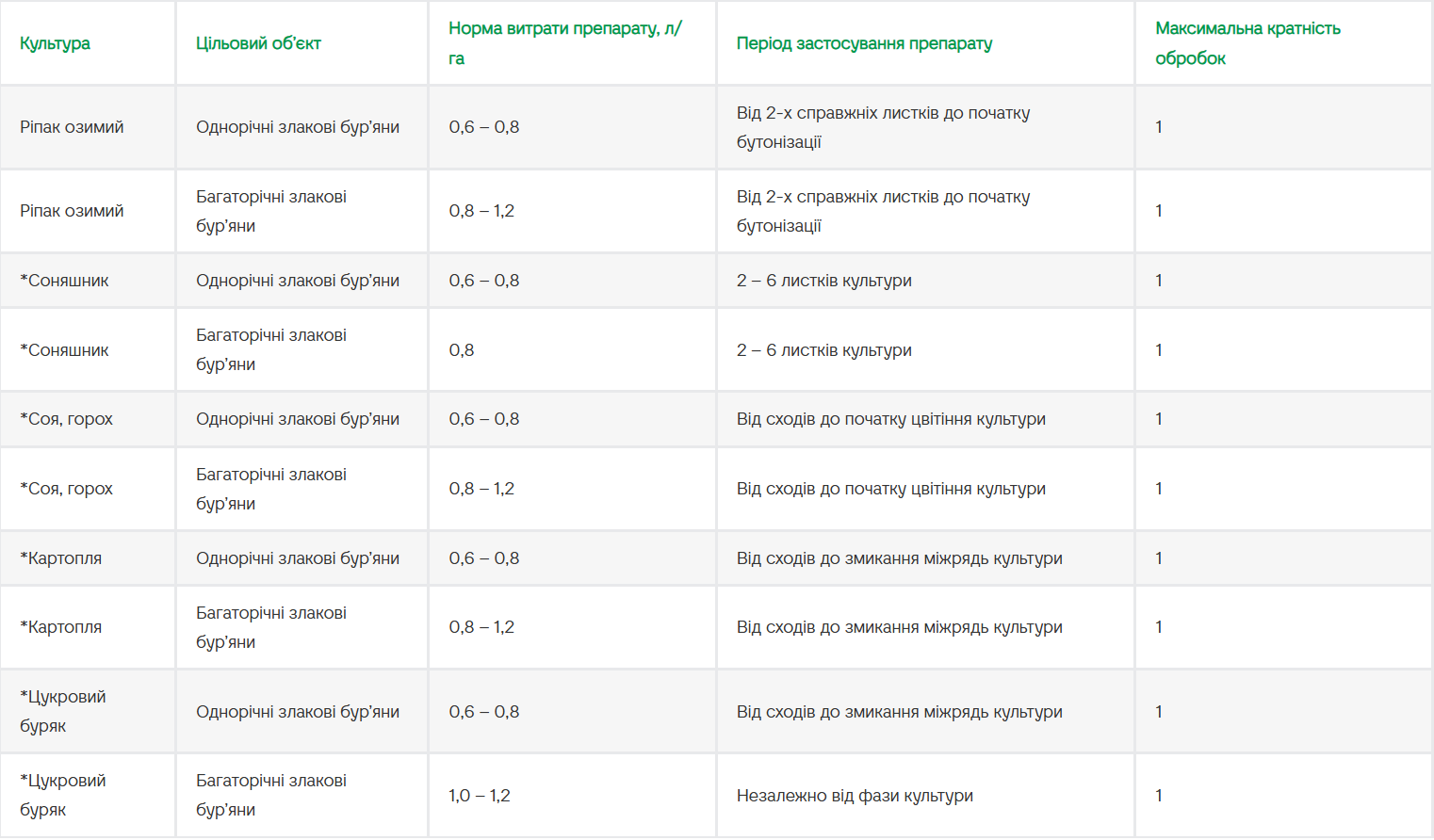The width and height of the screenshot is (1434, 840).
Task: Select '0,6 – 0,8' rate in first Цукровий буряк row
Action: 484,712
